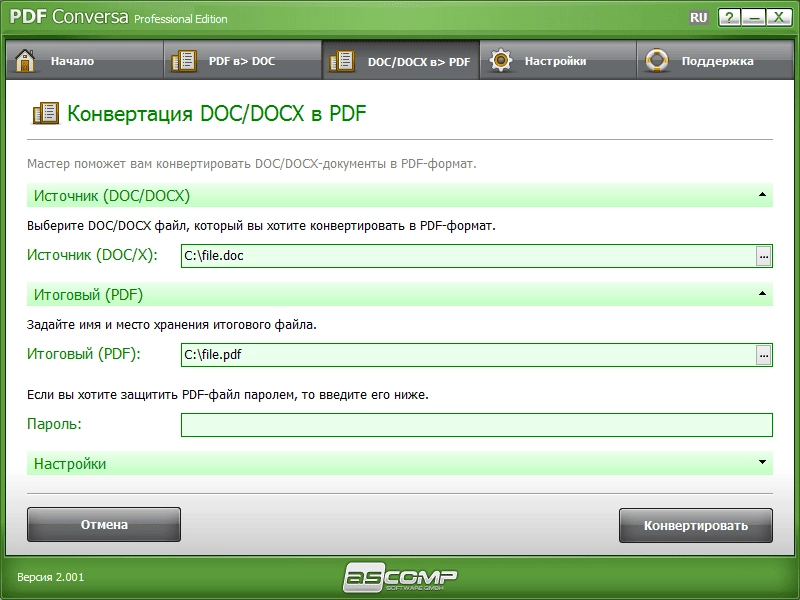Image resolution: width=800 pixels, height=600 pixels.
Task: Click the ASCOMP logo in footer
Action: pyautogui.click(x=399, y=577)
